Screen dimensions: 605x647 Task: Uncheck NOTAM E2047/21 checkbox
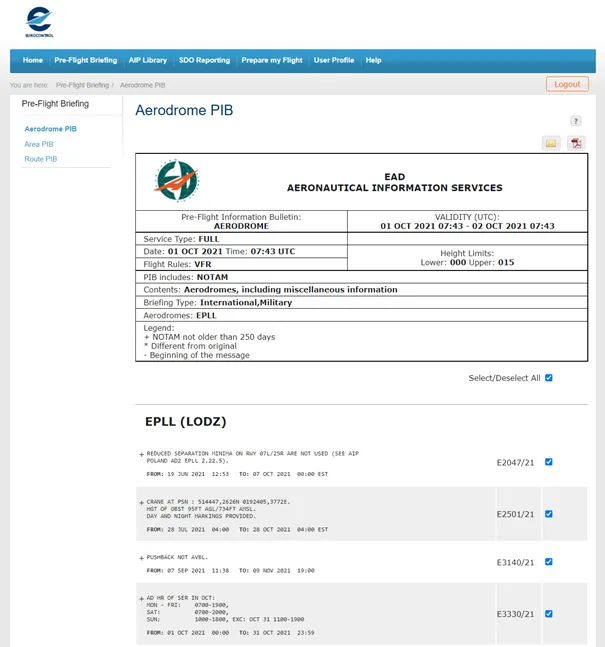coord(548,462)
